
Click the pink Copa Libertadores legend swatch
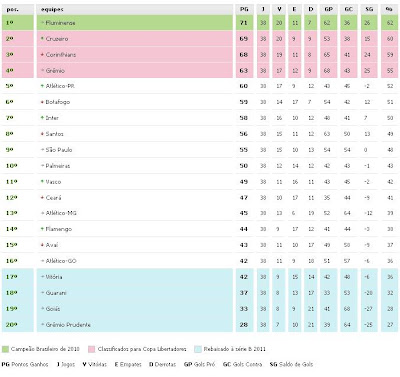click(x=92, y=349)
